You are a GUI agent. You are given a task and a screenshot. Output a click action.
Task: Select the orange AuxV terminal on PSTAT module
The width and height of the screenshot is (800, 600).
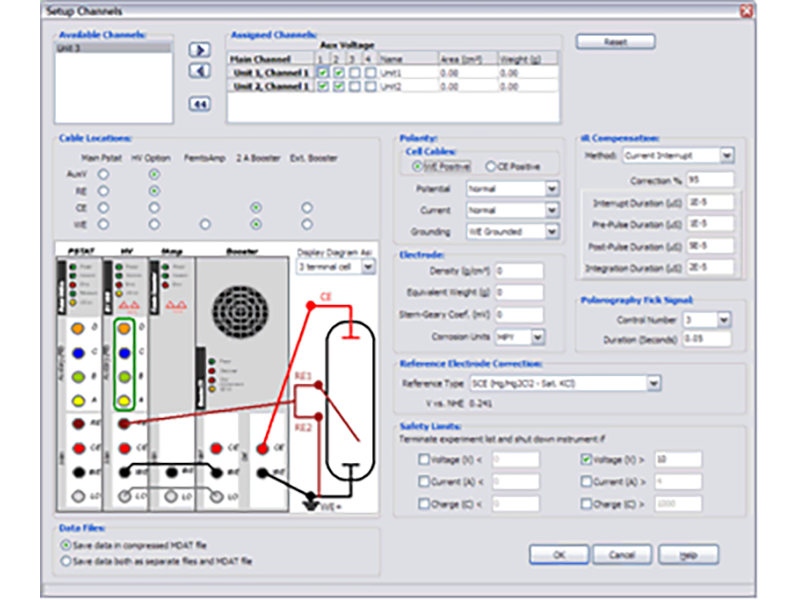pos(76,327)
